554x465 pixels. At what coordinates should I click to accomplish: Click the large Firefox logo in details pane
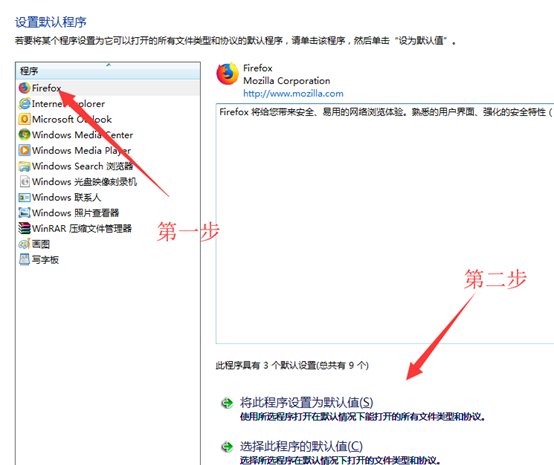[227, 73]
